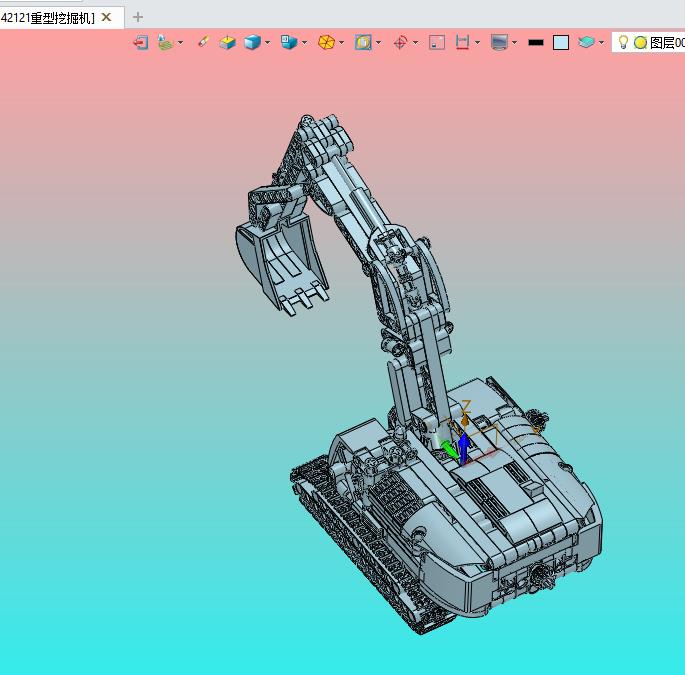Click the red exit arrow toolbar icon
The height and width of the screenshot is (675, 685).
point(141,43)
